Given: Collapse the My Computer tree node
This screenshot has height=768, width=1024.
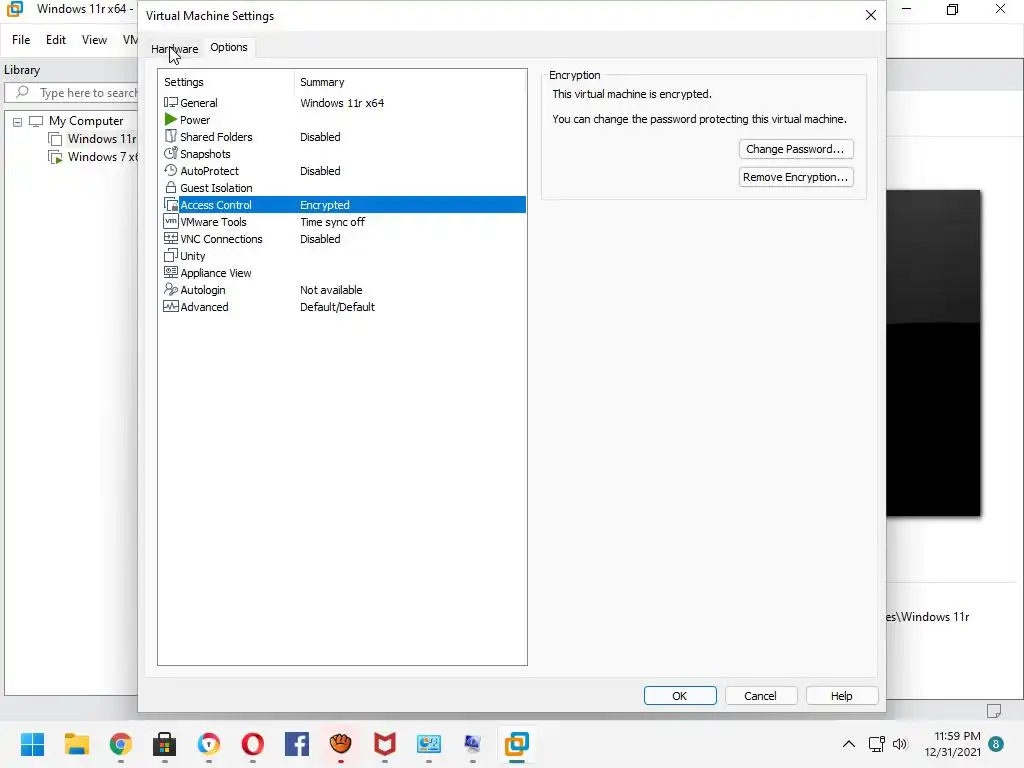Looking at the screenshot, I should pyautogui.click(x=18, y=122).
